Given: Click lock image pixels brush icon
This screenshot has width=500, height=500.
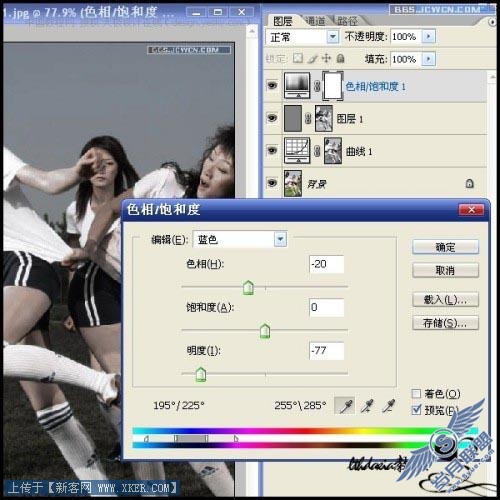Looking at the screenshot, I should tap(312, 59).
